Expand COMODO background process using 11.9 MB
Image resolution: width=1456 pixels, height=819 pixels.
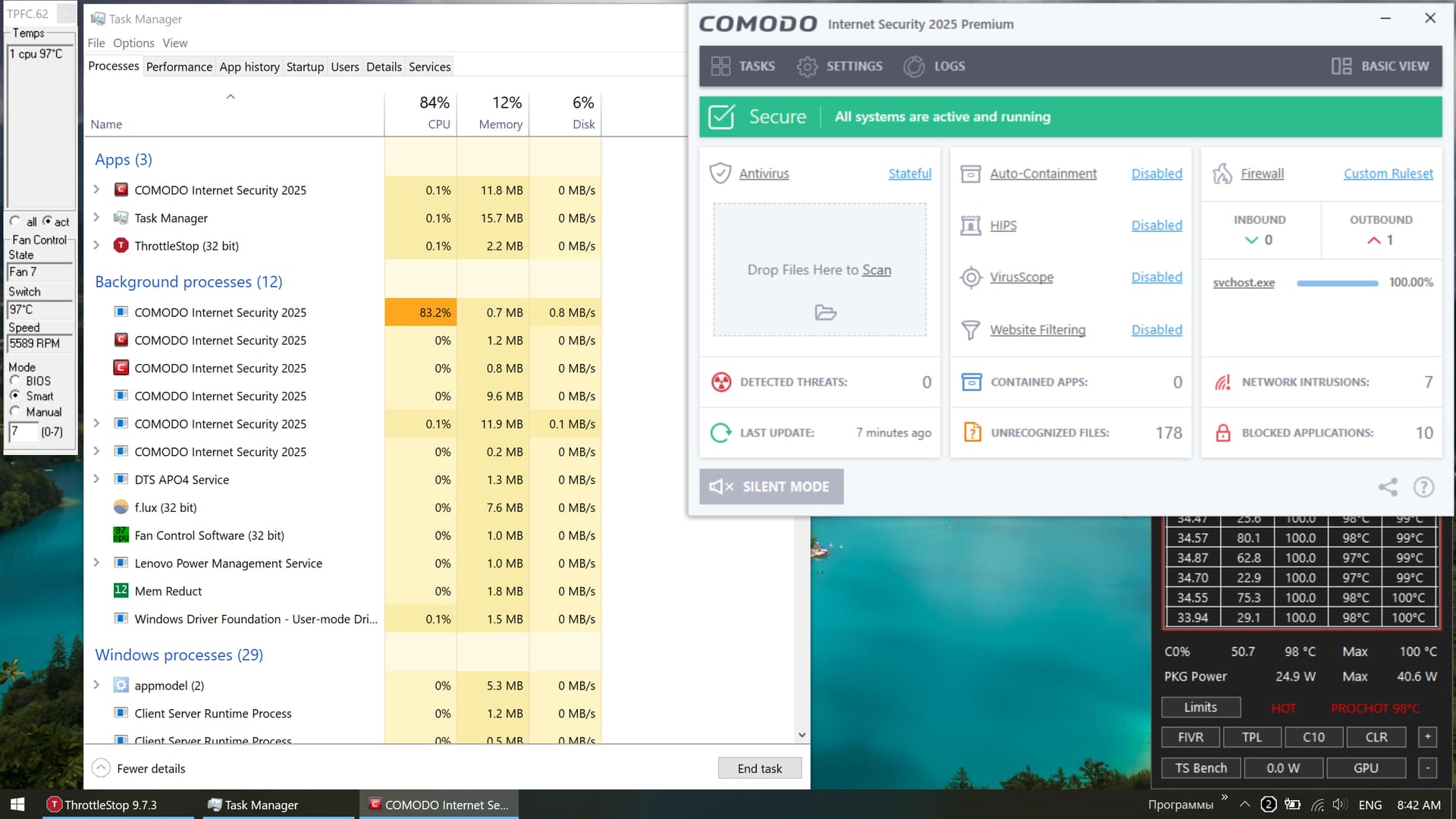96,423
